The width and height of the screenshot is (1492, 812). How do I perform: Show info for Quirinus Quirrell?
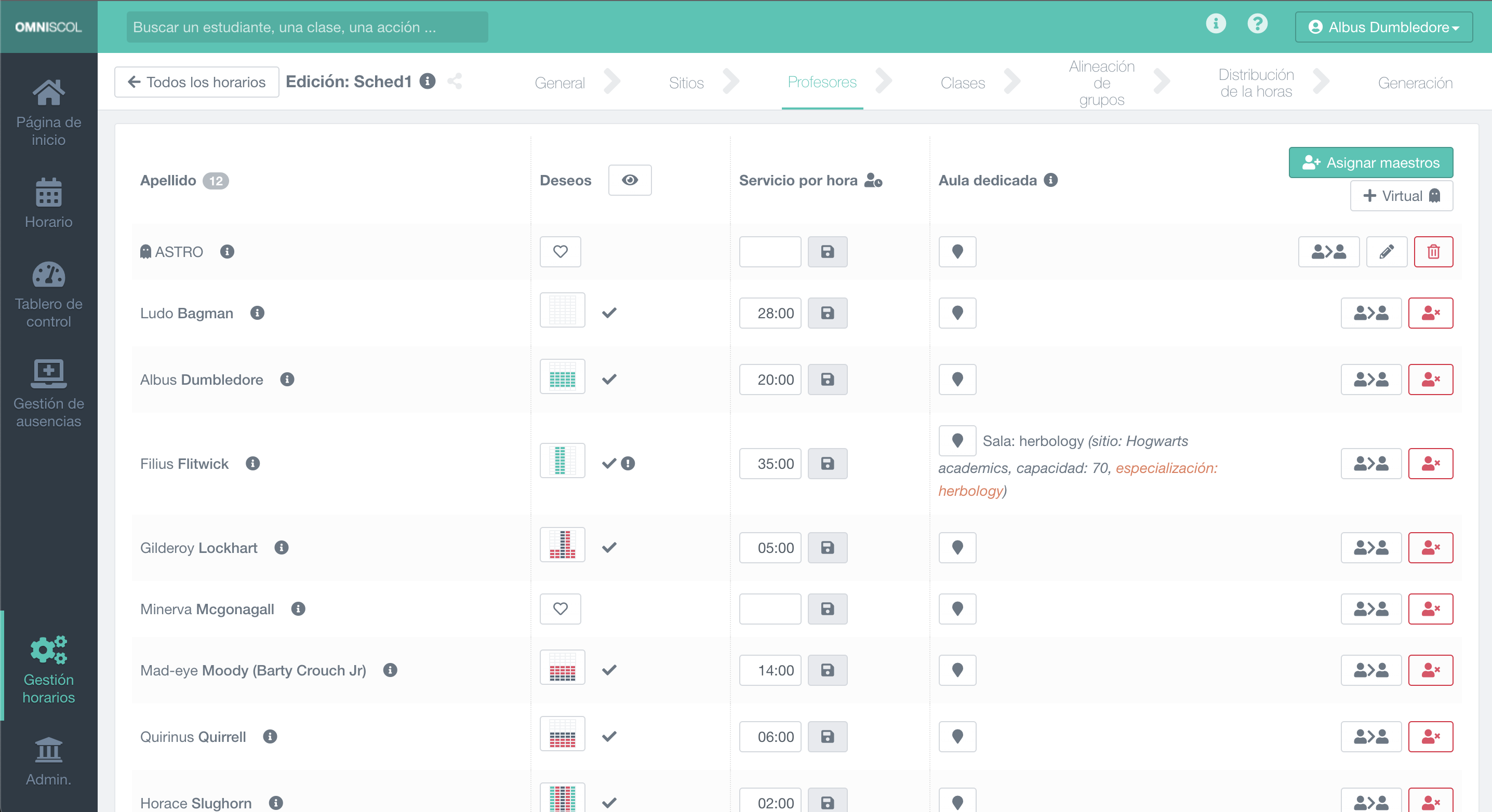[x=270, y=737]
